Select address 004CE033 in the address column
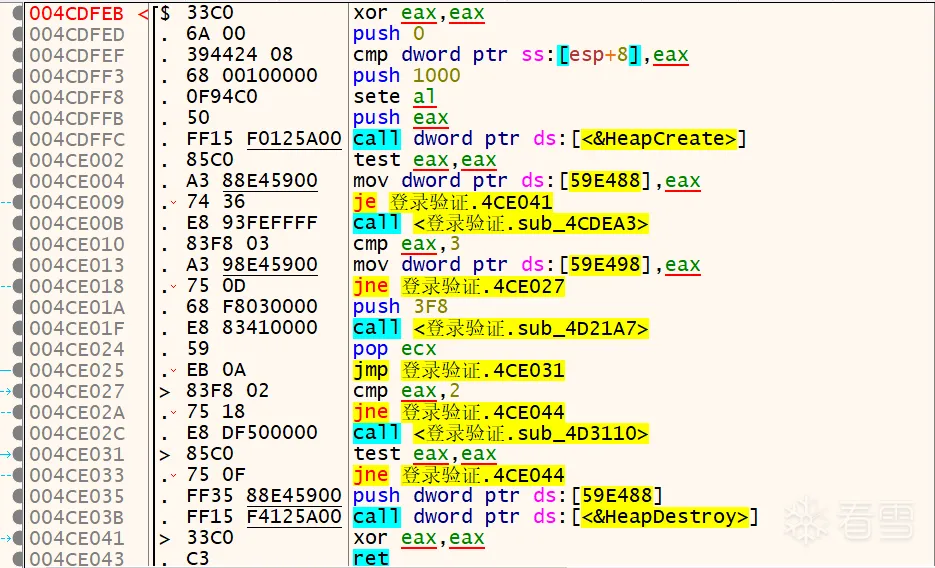The width and height of the screenshot is (935, 568). tap(77, 475)
